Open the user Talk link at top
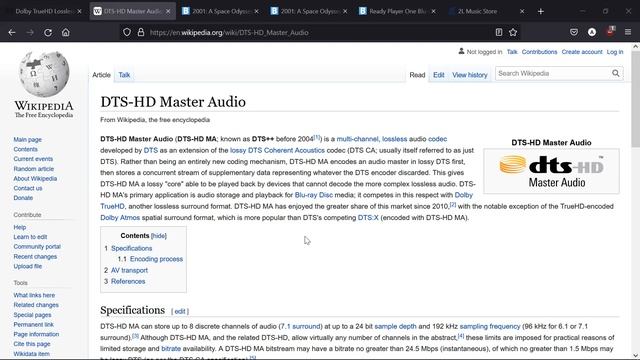 (512, 52)
